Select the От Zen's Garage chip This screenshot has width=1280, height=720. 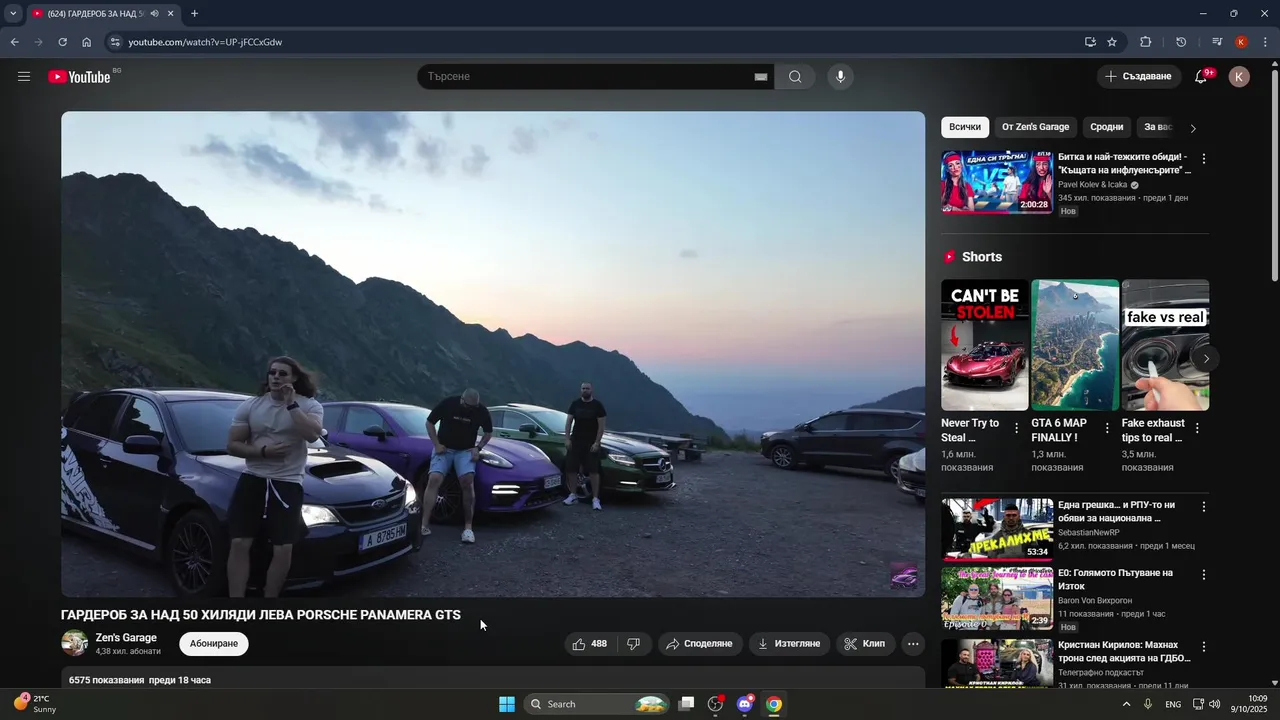pyautogui.click(x=1036, y=127)
